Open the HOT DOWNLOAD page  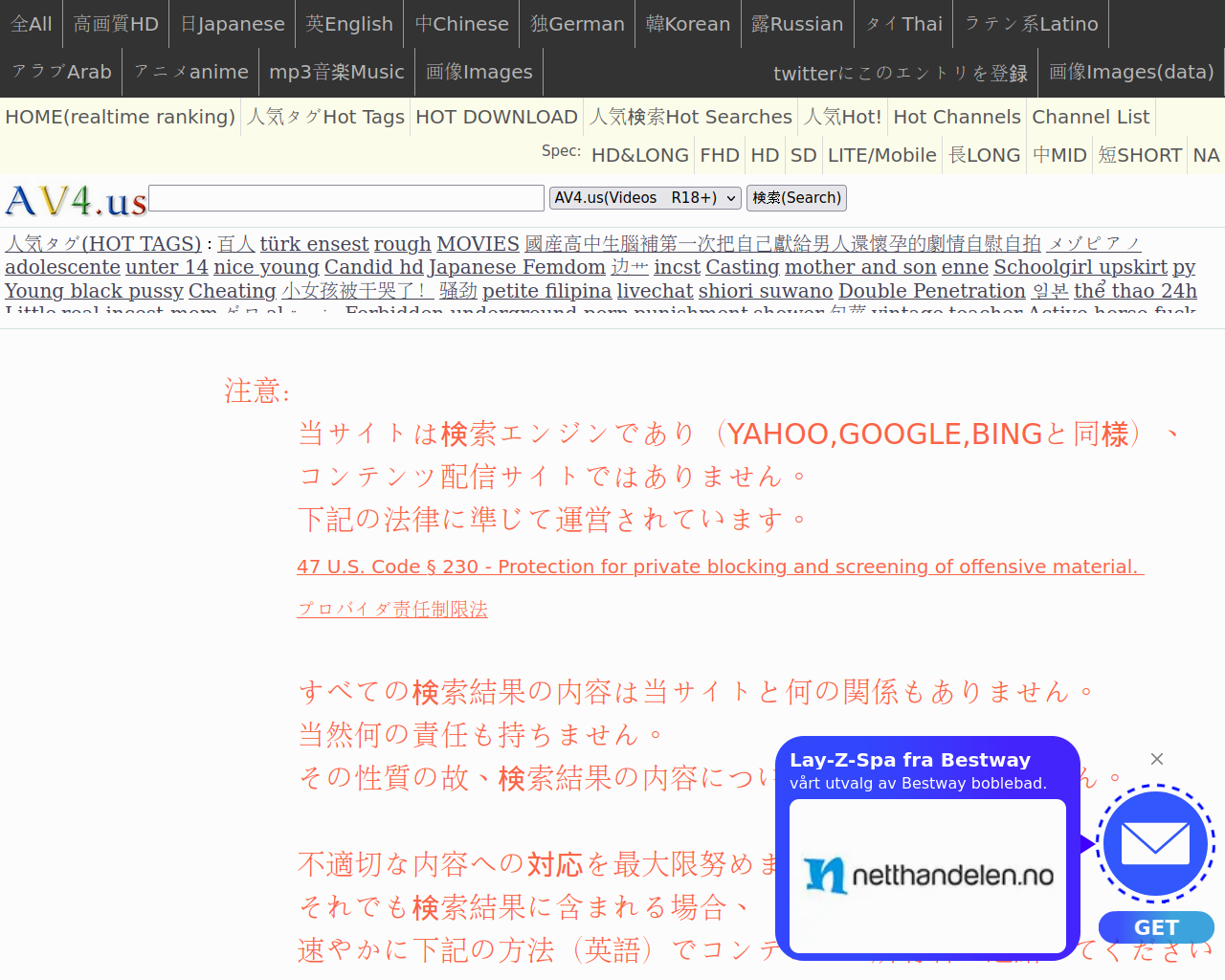[496, 117]
